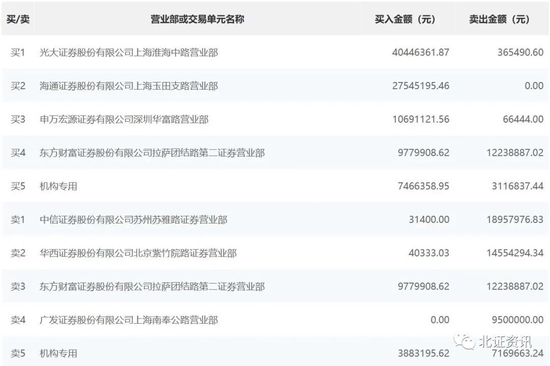
Task: Click 9779908.62 in the 买4 row
Action: click(423, 153)
